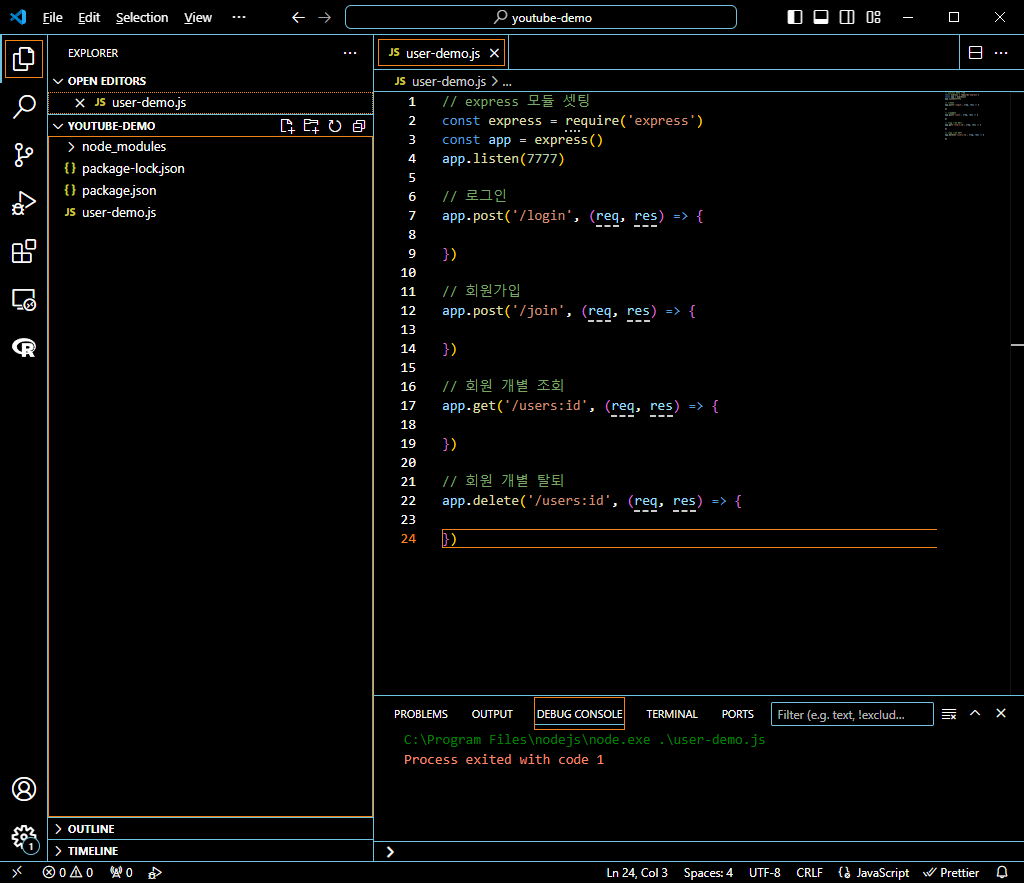Image resolution: width=1024 pixels, height=883 pixels.
Task: Switch to the DEBUG CONSOLE tab
Action: tap(579, 714)
